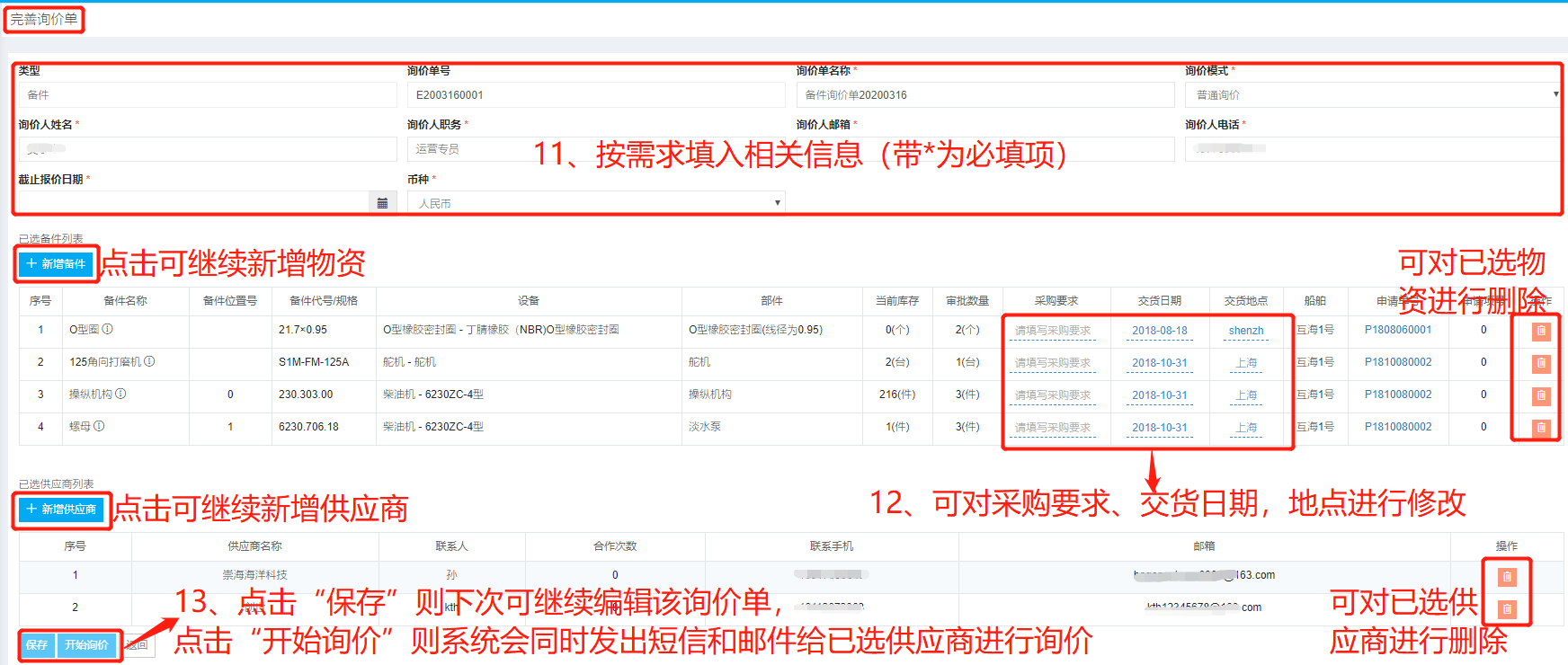Edit delivery date 2018-10-31 in 螺母 row
Screen dimensions: 1568x665
tap(1160, 428)
